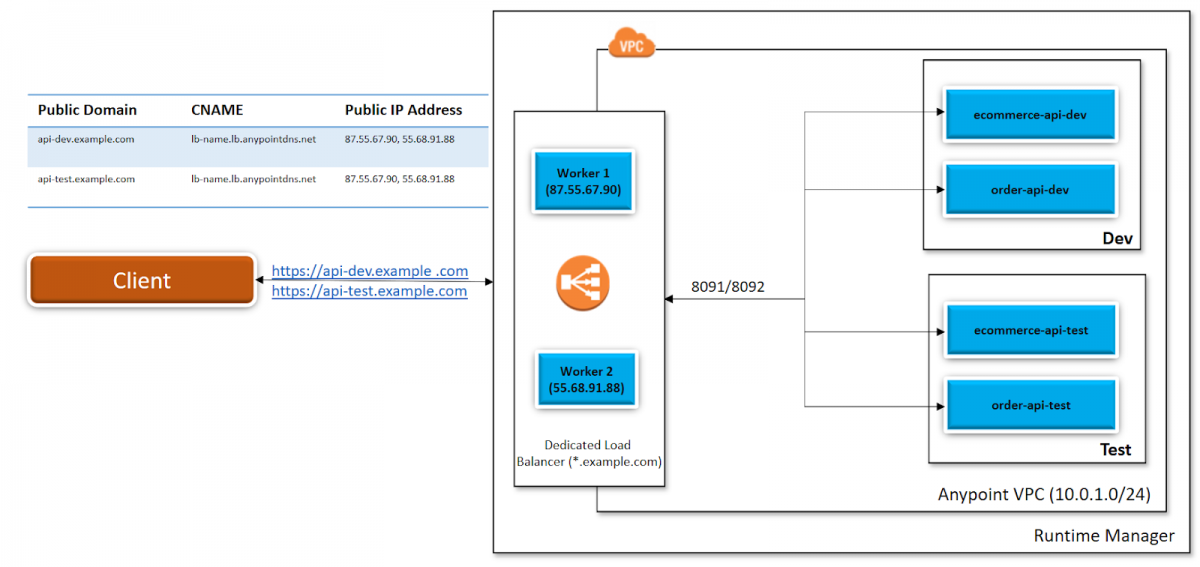Select the order-api-dev box
Image resolution: width=1200 pixels, height=567 pixels.
[1030, 190]
